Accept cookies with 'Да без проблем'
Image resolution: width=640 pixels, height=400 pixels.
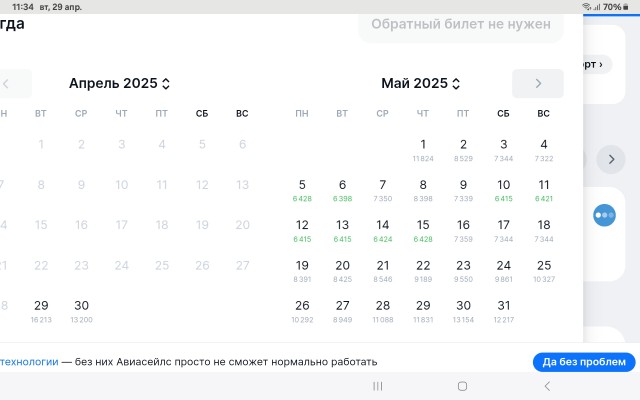pos(584,362)
